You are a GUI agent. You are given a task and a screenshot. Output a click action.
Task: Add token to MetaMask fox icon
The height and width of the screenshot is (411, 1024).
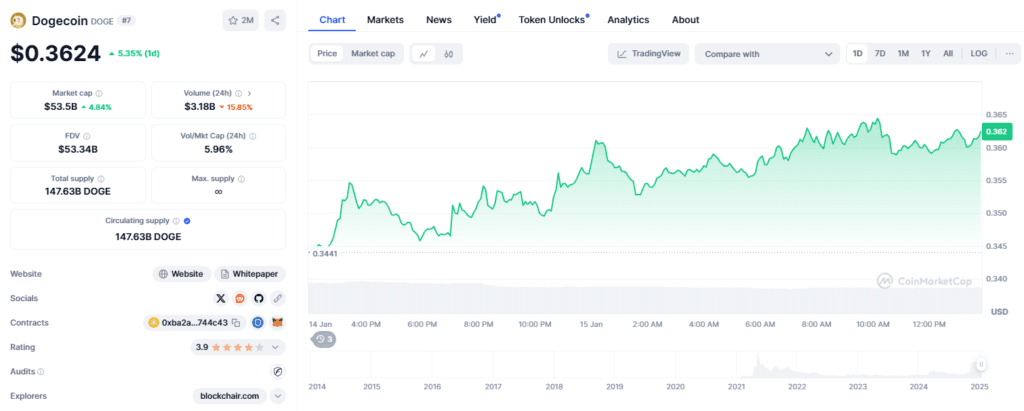click(x=278, y=323)
